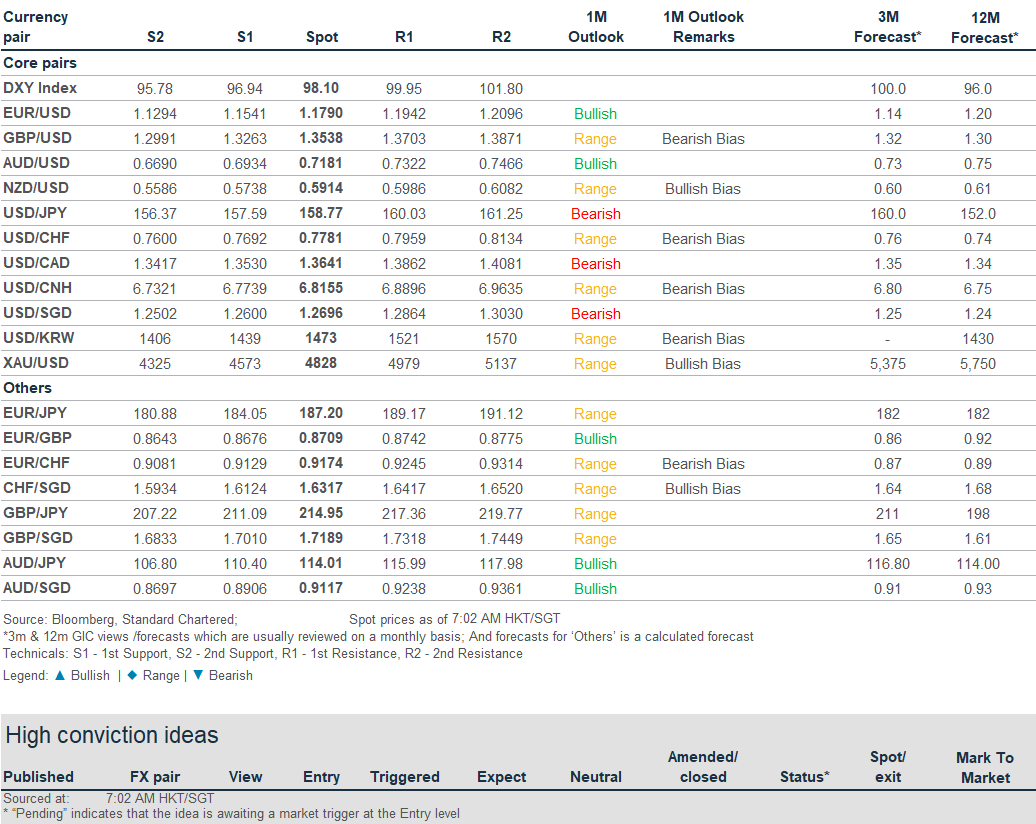Click the Bearish down-triangle legend icon
The height and width of the screenshot is (824, 1036).
(197, 675)
